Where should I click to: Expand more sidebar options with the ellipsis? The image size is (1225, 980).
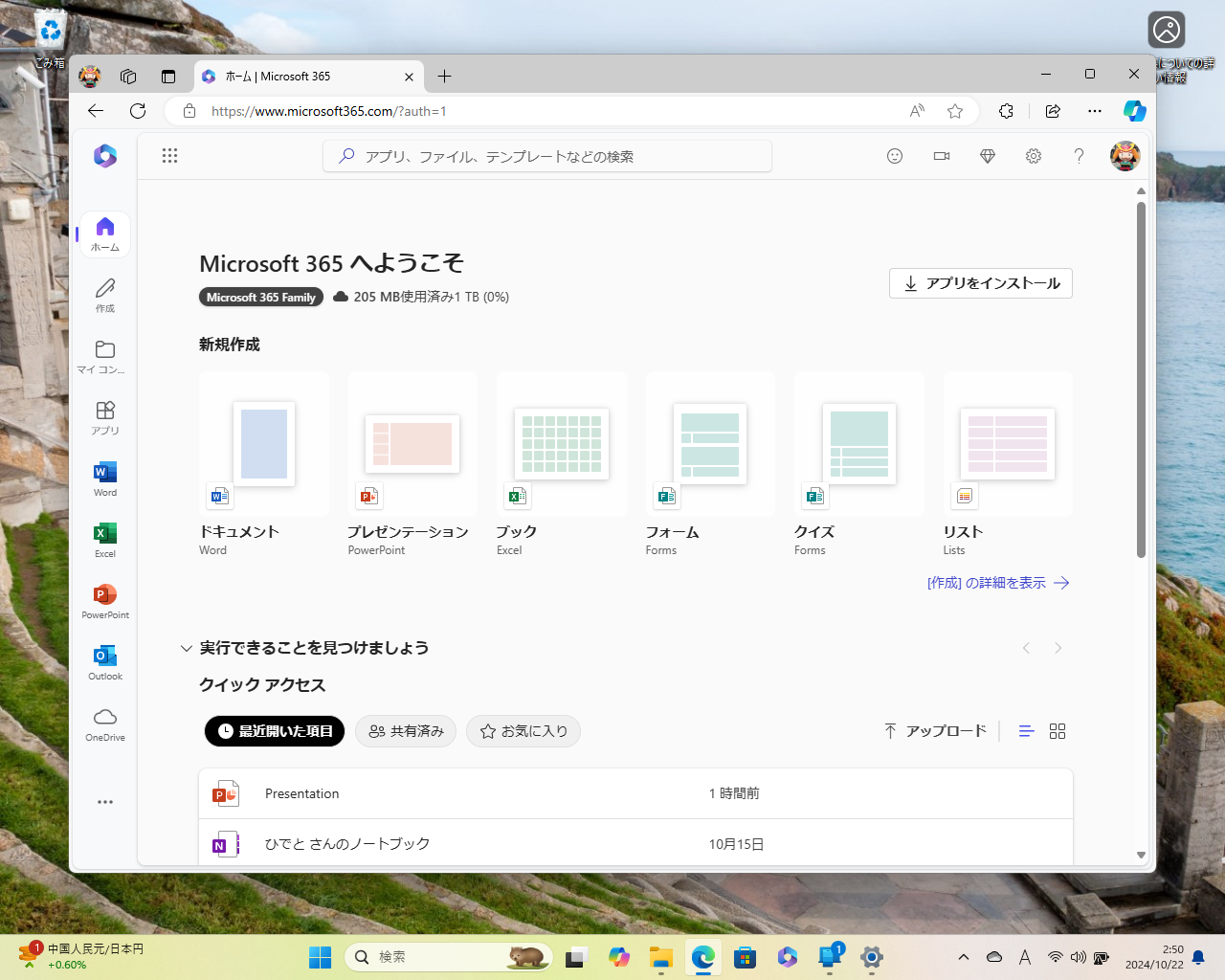coord(104,802)
